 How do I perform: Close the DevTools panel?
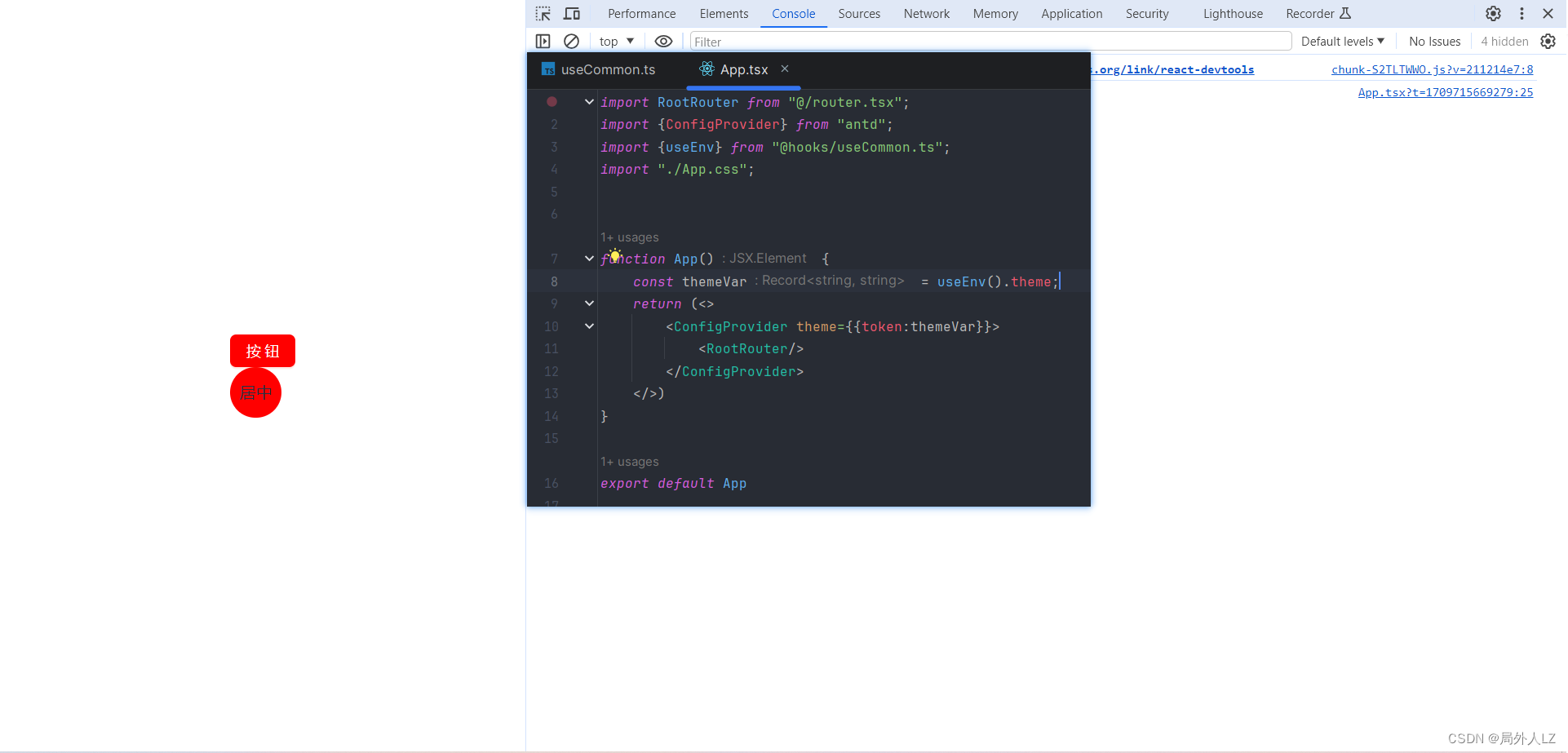pos(1548,14)
